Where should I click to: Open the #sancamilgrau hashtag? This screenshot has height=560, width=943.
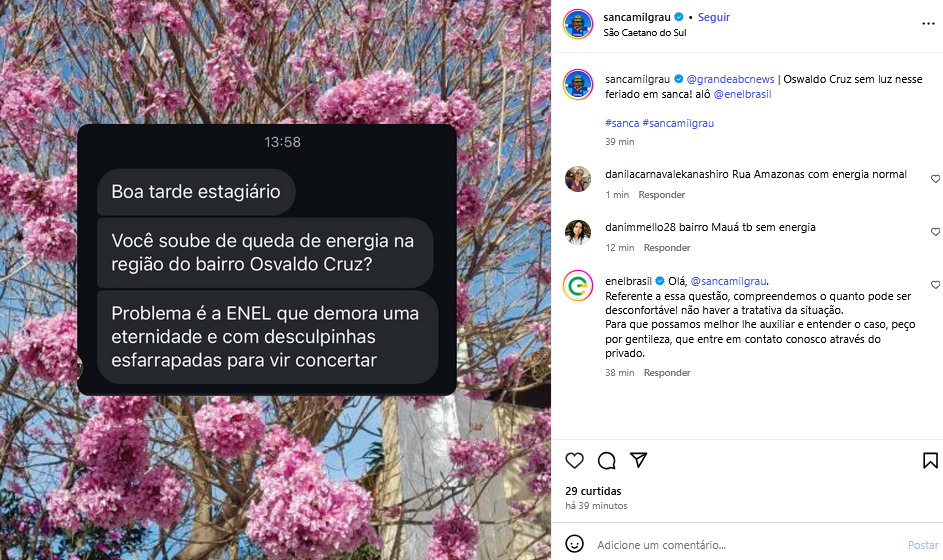[x=678, y=123]
